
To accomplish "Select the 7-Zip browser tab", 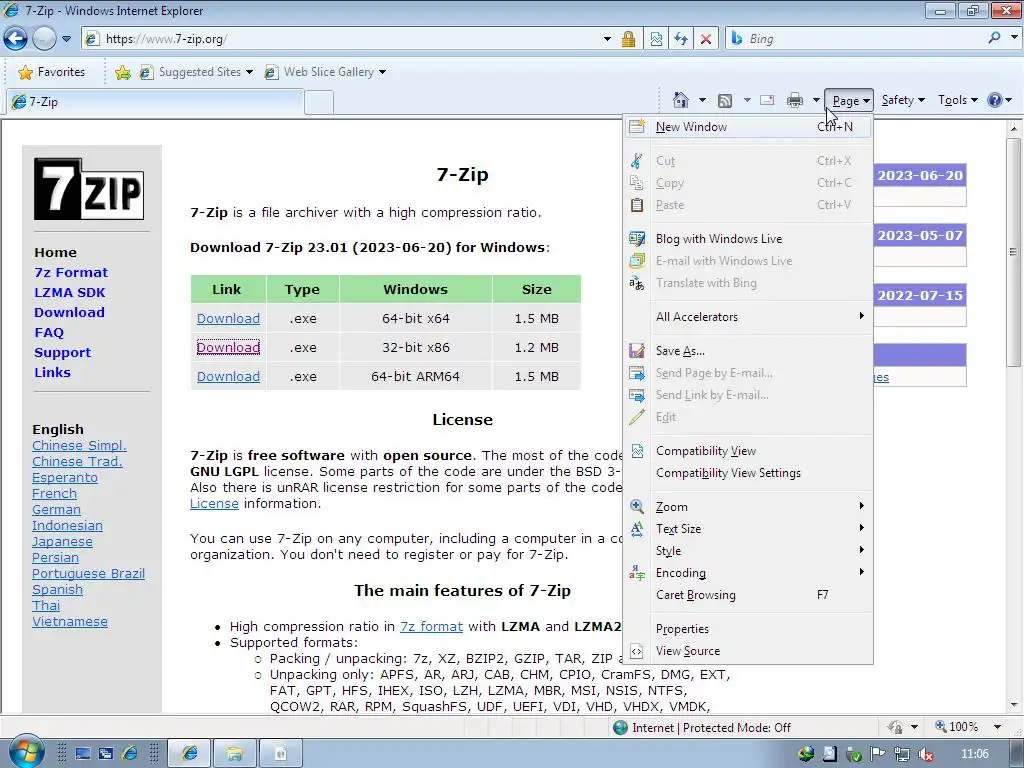I will 155,102.
